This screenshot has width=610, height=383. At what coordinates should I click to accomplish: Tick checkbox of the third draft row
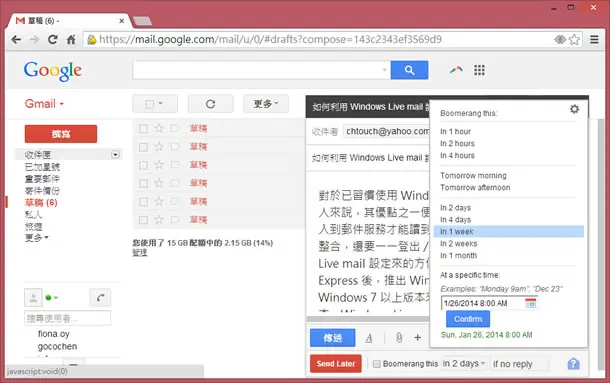[144, 165]
